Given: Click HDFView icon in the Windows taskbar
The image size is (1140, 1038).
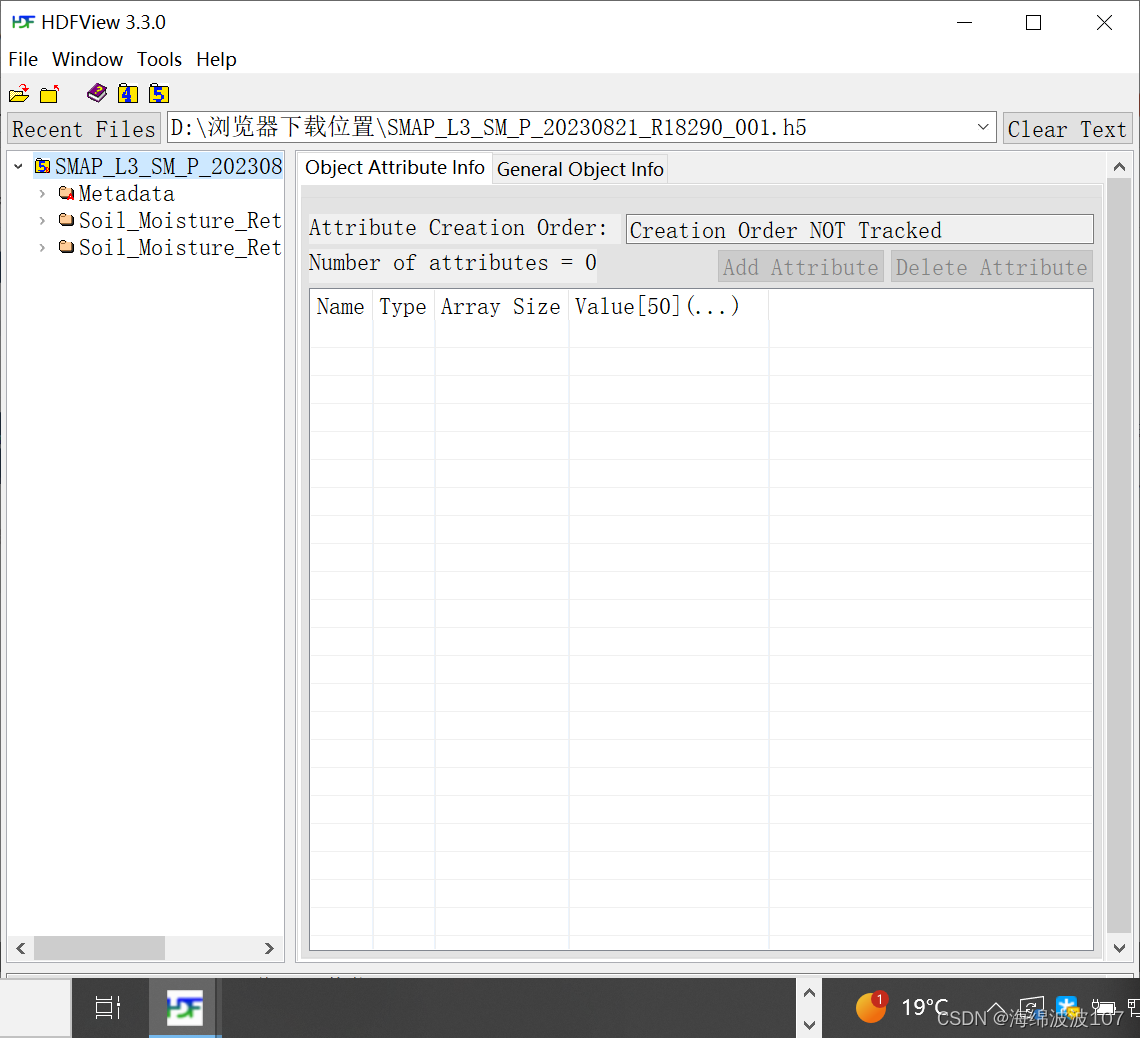Looking at the screenshot, I should click(185, 1007).
